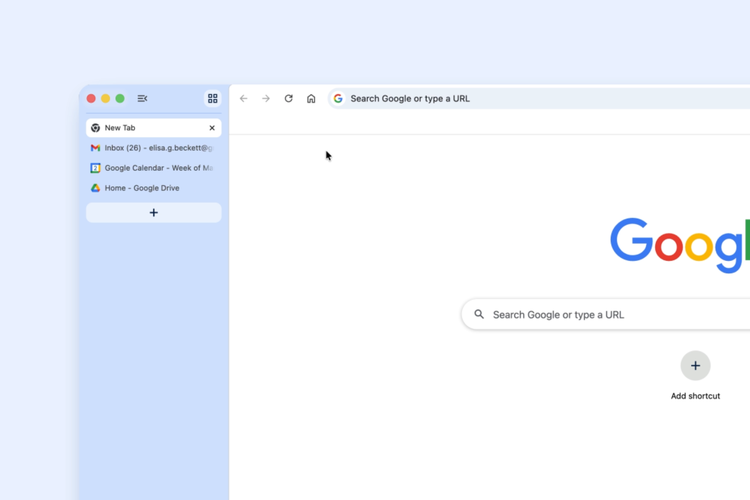Maximize the window with green button
This screenshot has height=500, width=750.
click(x=120, y=99)
